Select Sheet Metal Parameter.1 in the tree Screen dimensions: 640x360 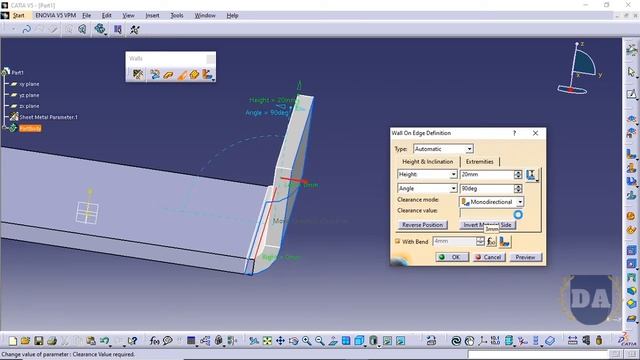(48, 117)
